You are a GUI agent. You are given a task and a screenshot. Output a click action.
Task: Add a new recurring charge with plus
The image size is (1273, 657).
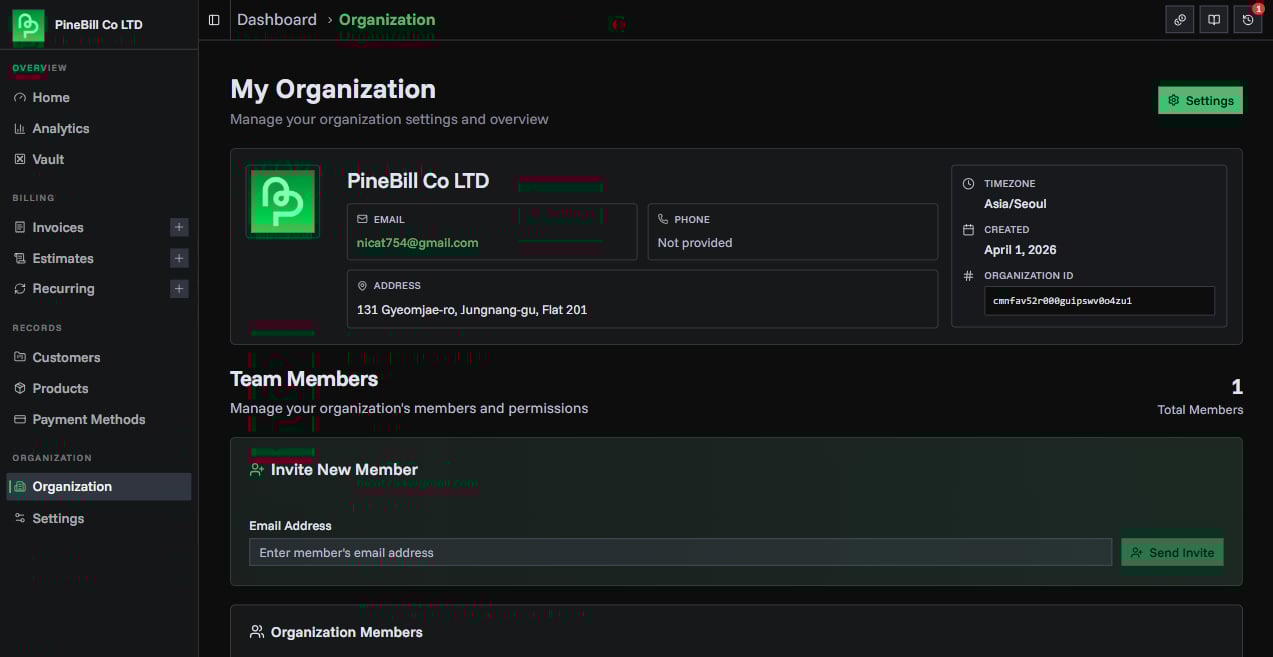coord(178,288)
